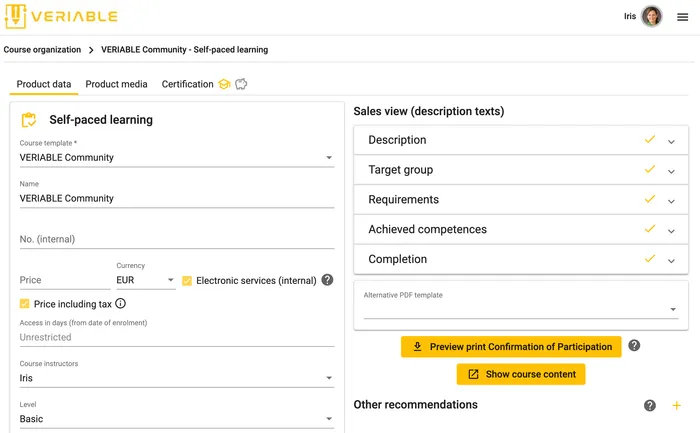Click the Self-paced learning heading

[x=101, y=120]
